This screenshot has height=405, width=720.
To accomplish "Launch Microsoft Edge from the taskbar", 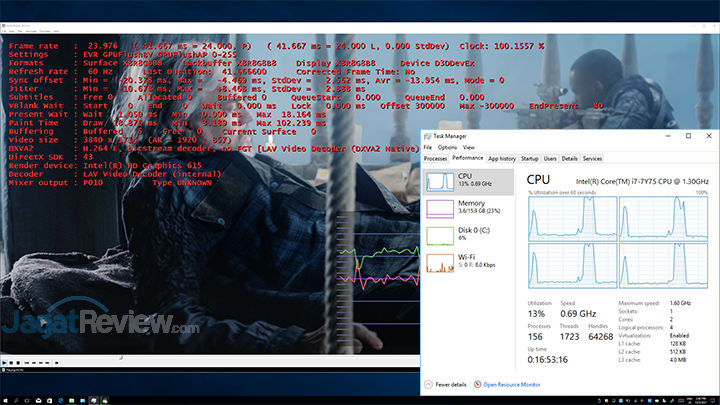I will point(61,400).
